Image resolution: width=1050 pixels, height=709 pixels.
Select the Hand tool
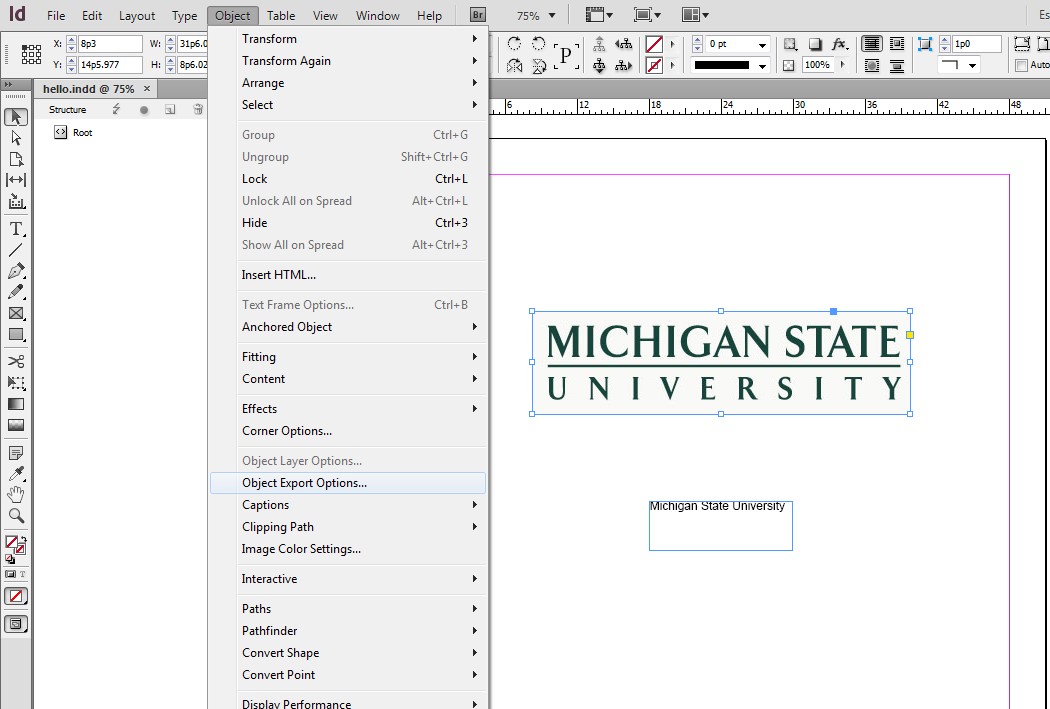pos(16,495)
